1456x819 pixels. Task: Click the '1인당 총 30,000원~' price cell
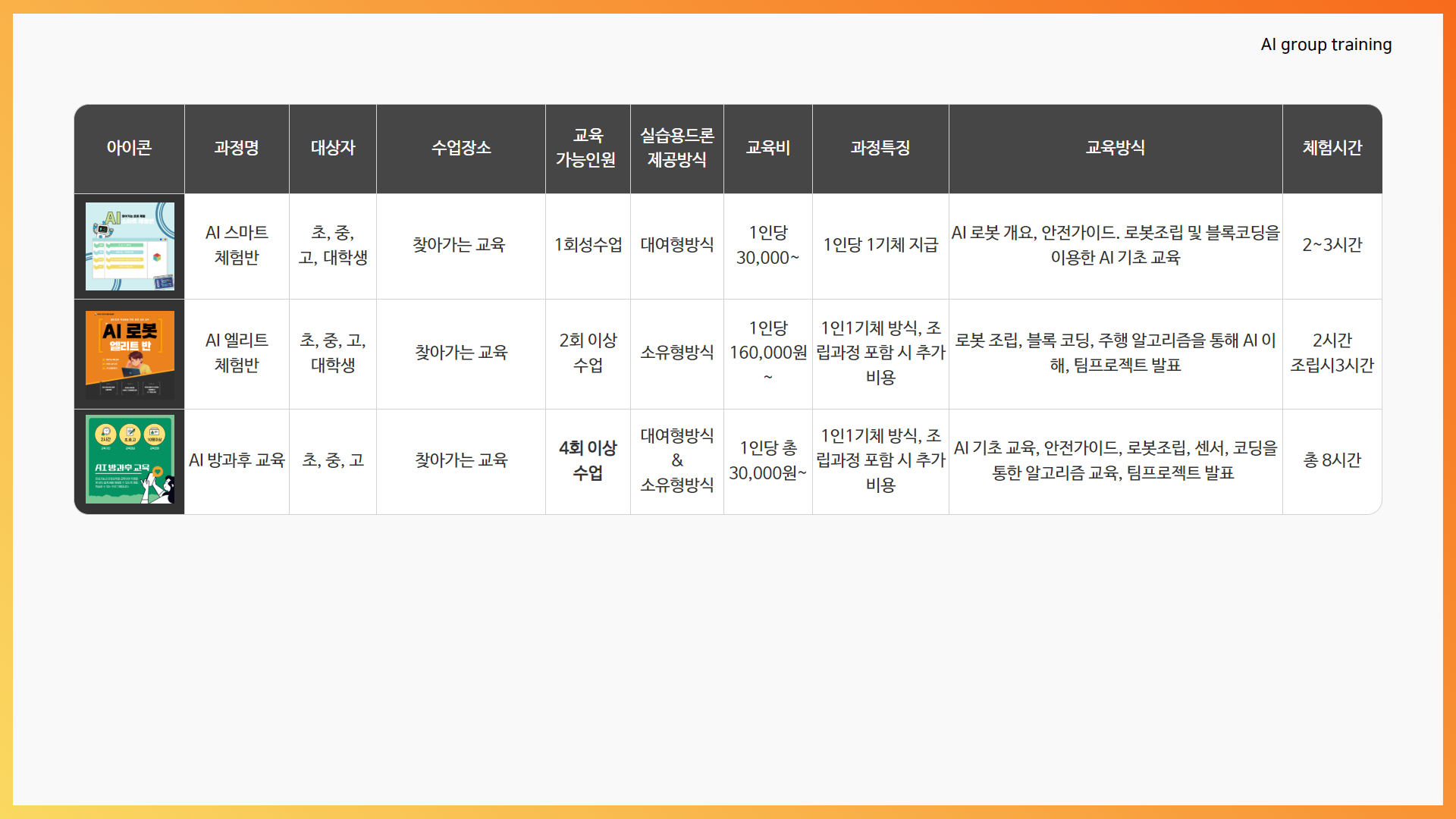pyautogui.click(x=768, y=461)
